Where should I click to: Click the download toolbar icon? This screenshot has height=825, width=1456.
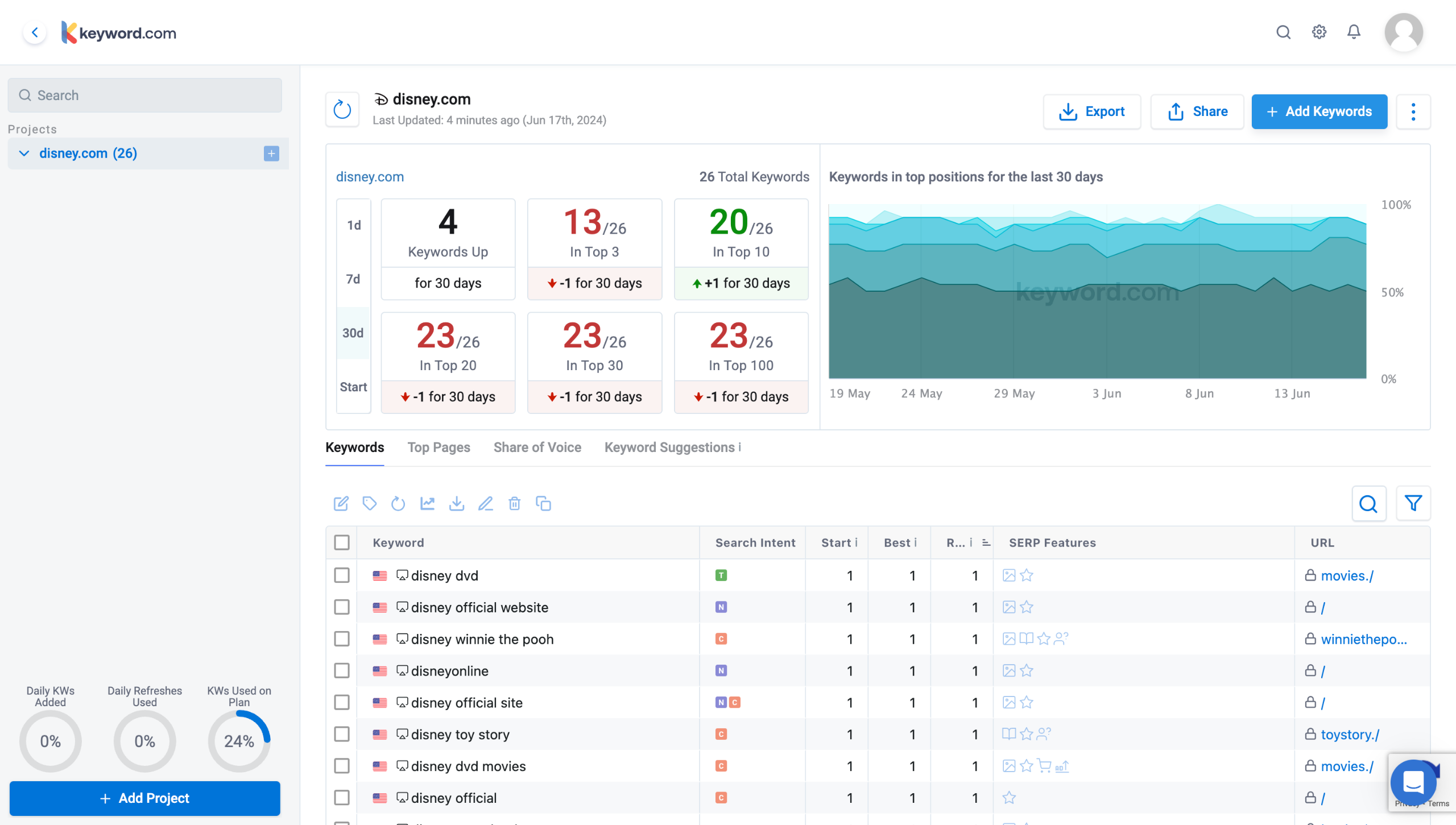(x=456, y=503)
